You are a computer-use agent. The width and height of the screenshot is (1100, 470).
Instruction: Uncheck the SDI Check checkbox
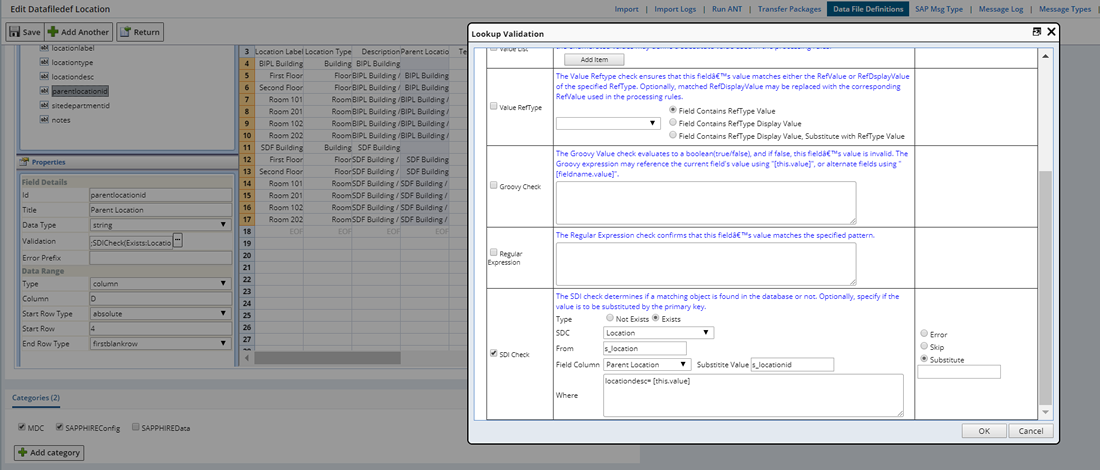coord(493,354)
